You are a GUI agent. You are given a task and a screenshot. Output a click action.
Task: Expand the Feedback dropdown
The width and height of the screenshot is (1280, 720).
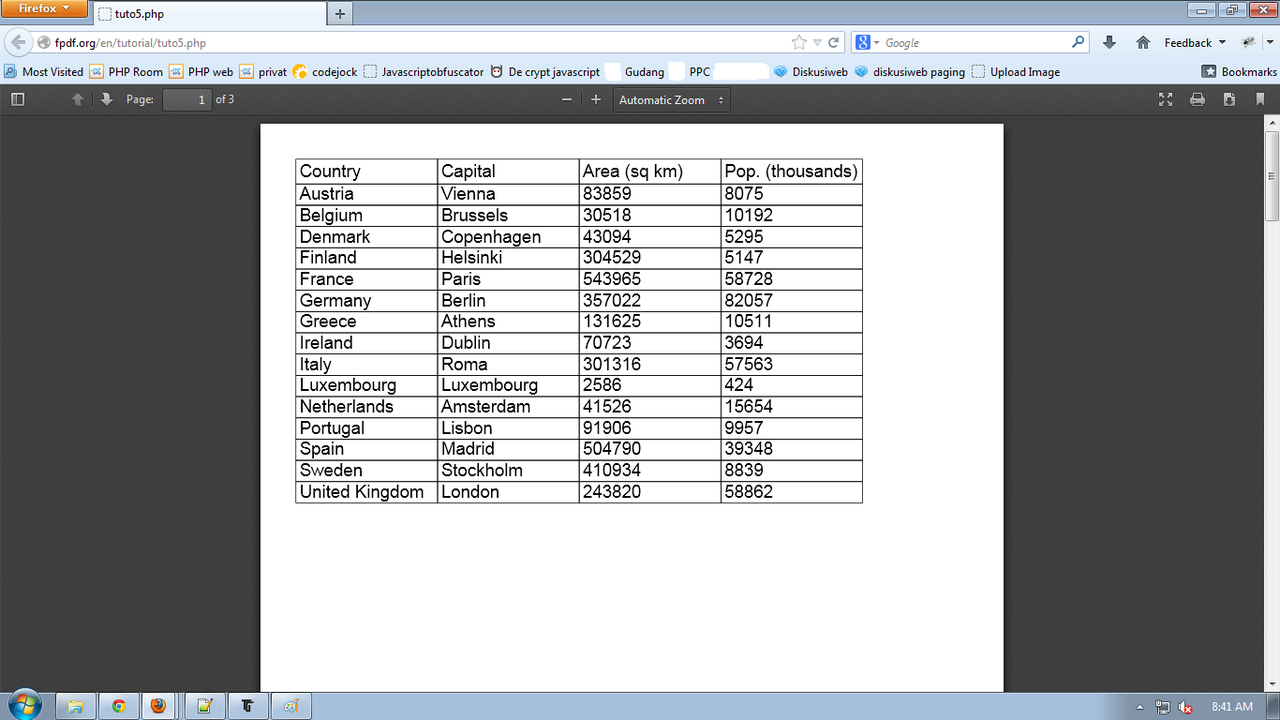click(x=1195, y=43)
